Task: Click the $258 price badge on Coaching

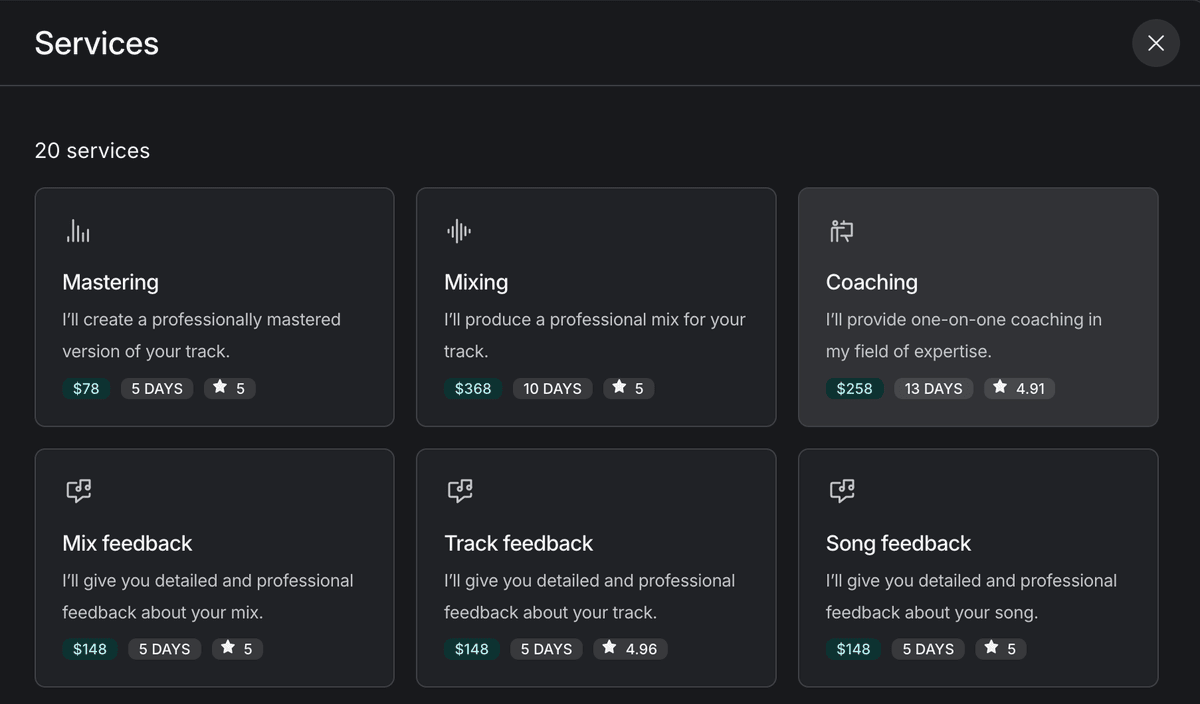Action: click(854, 388)
